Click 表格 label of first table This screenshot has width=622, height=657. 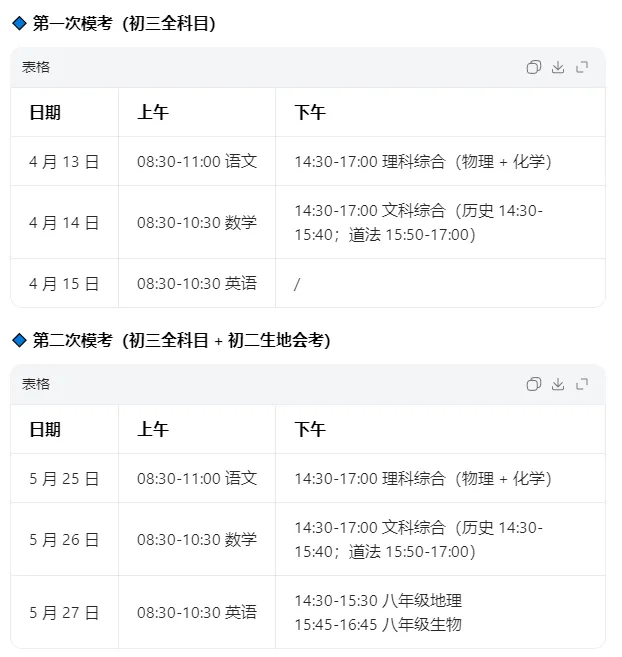click(x=36, y=67)
